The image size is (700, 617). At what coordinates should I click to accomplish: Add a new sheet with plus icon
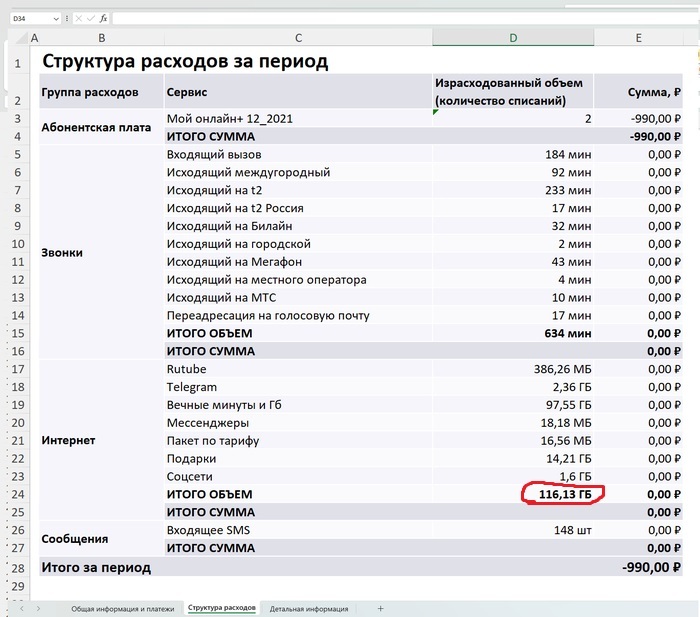pyautogui.click(x=380, y=608)
